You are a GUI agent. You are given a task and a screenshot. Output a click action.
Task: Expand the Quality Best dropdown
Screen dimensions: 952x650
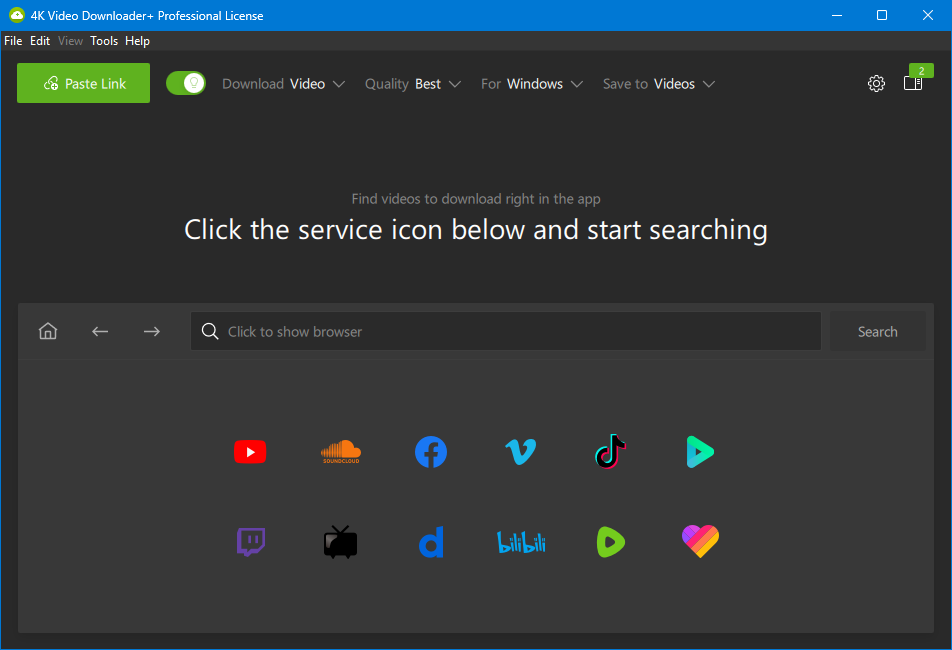click(413, 84)
